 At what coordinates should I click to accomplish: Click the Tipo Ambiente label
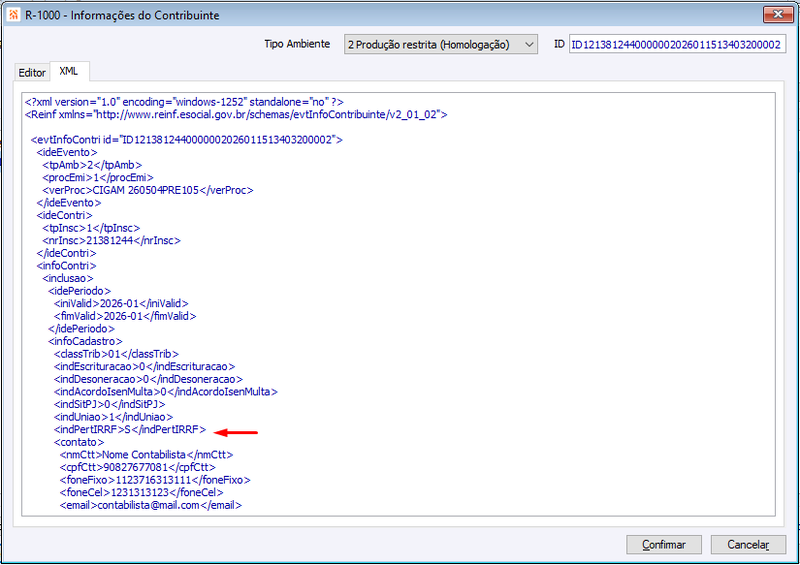297,44
